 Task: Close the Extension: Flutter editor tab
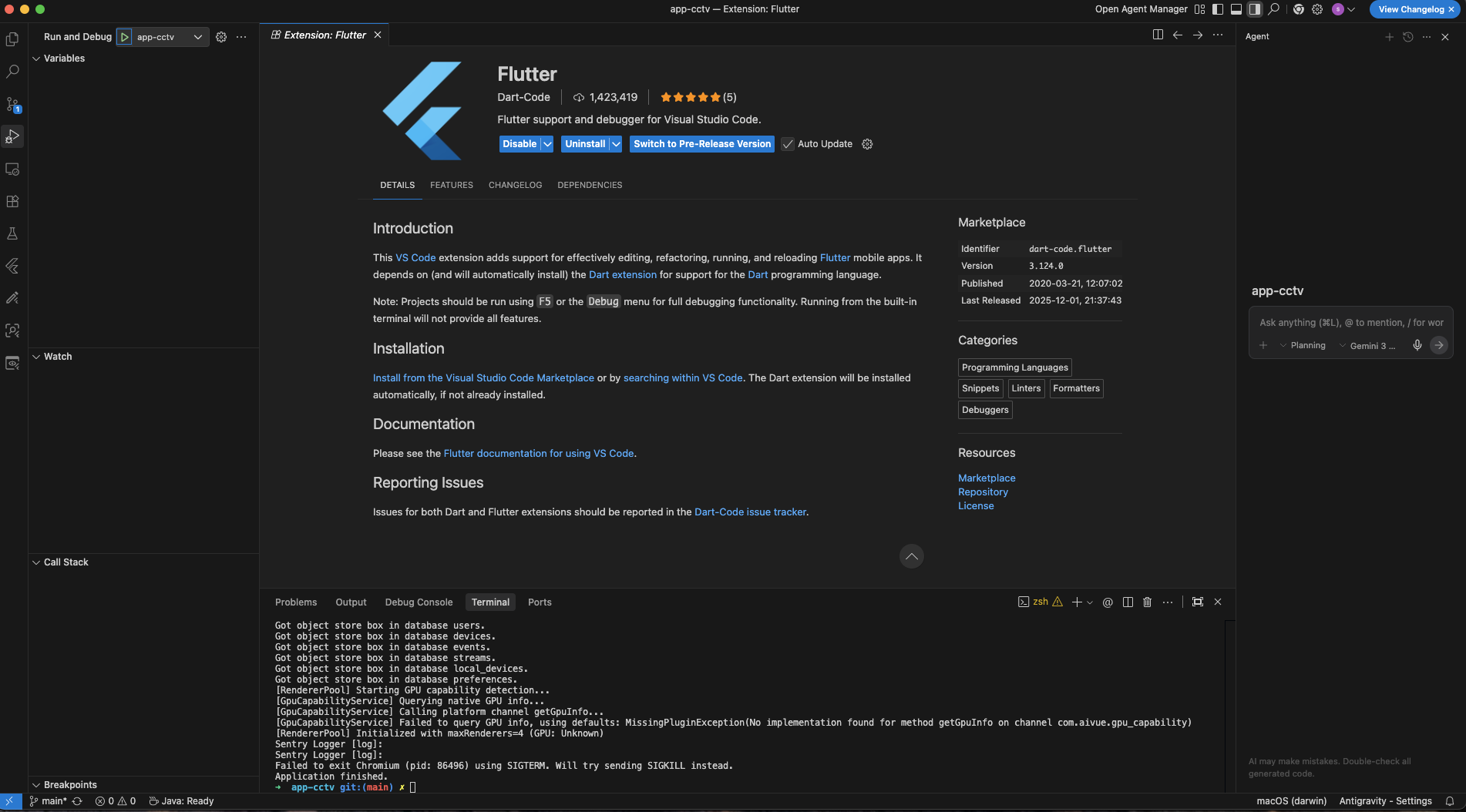(x=378, y=35)
